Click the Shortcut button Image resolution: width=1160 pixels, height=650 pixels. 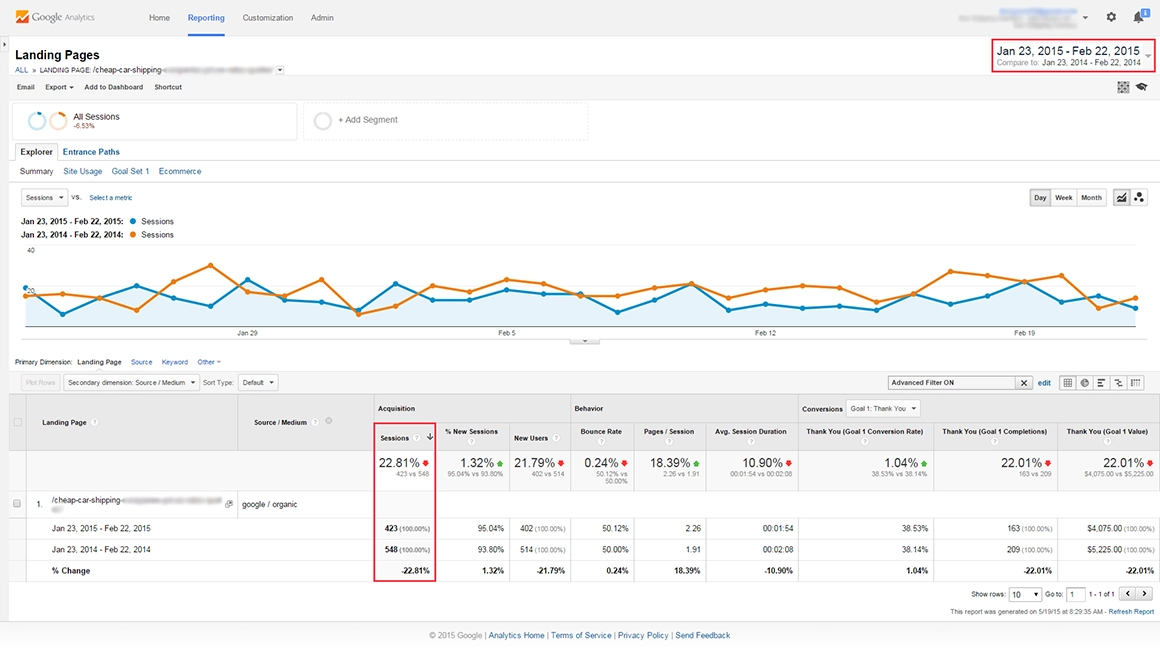coord(168,87)
